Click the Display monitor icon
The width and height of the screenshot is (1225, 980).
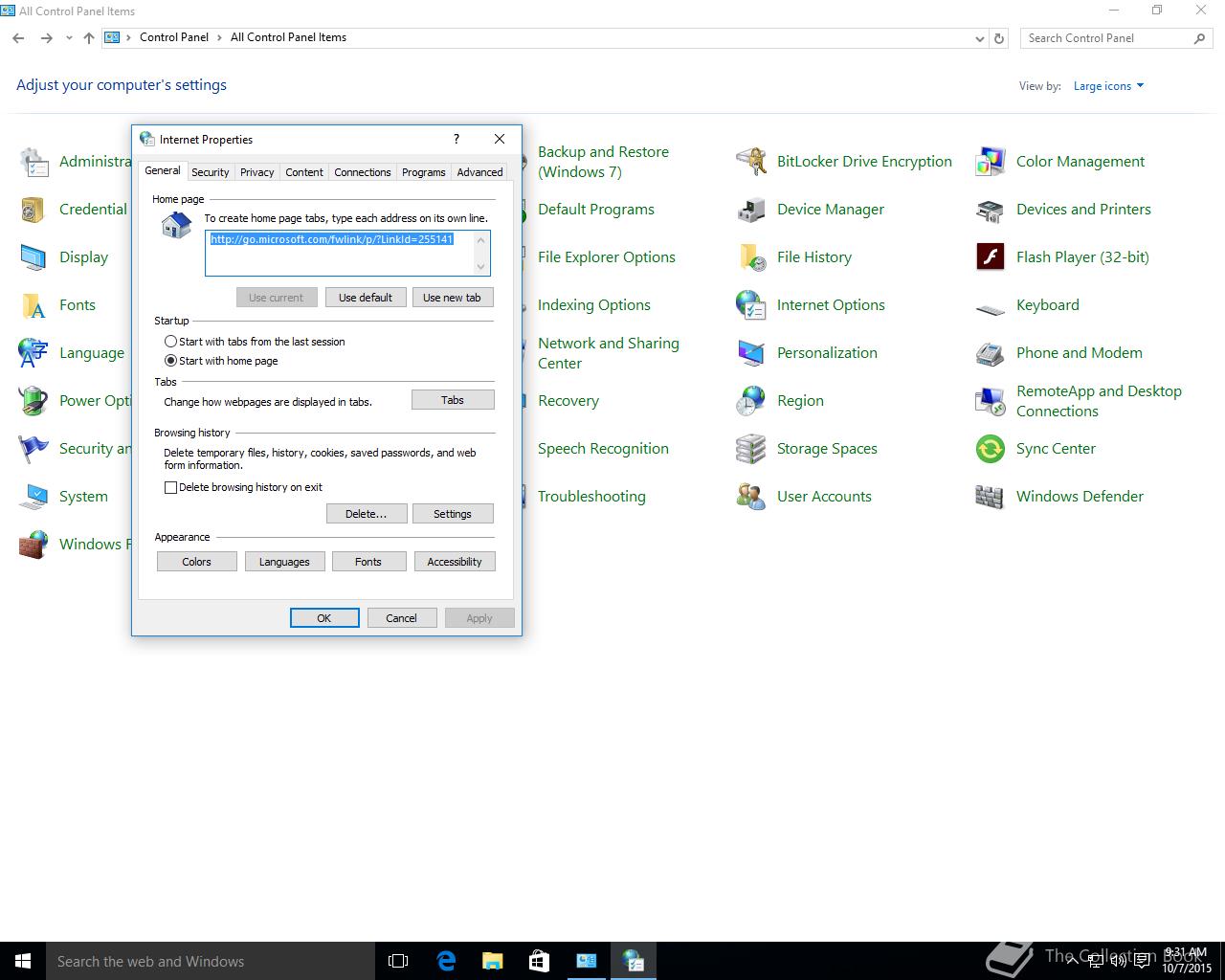[x=33, y=257]
